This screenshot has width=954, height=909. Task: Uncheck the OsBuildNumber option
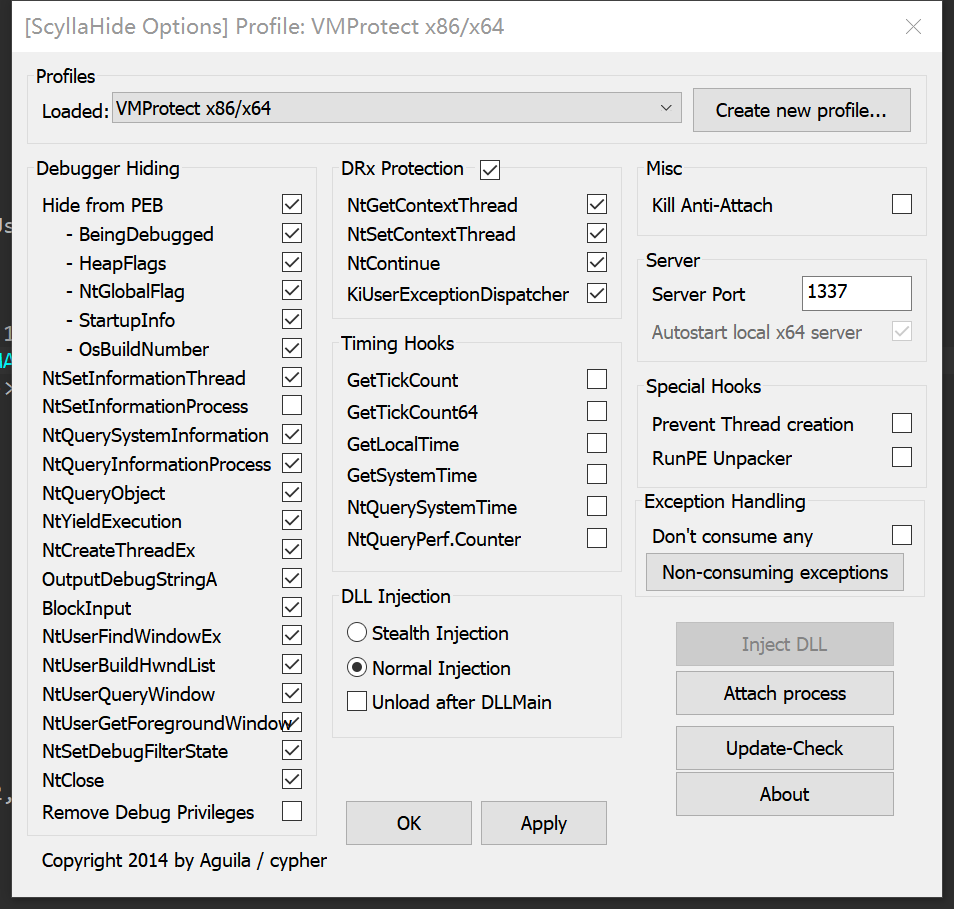tap(292, 349)
